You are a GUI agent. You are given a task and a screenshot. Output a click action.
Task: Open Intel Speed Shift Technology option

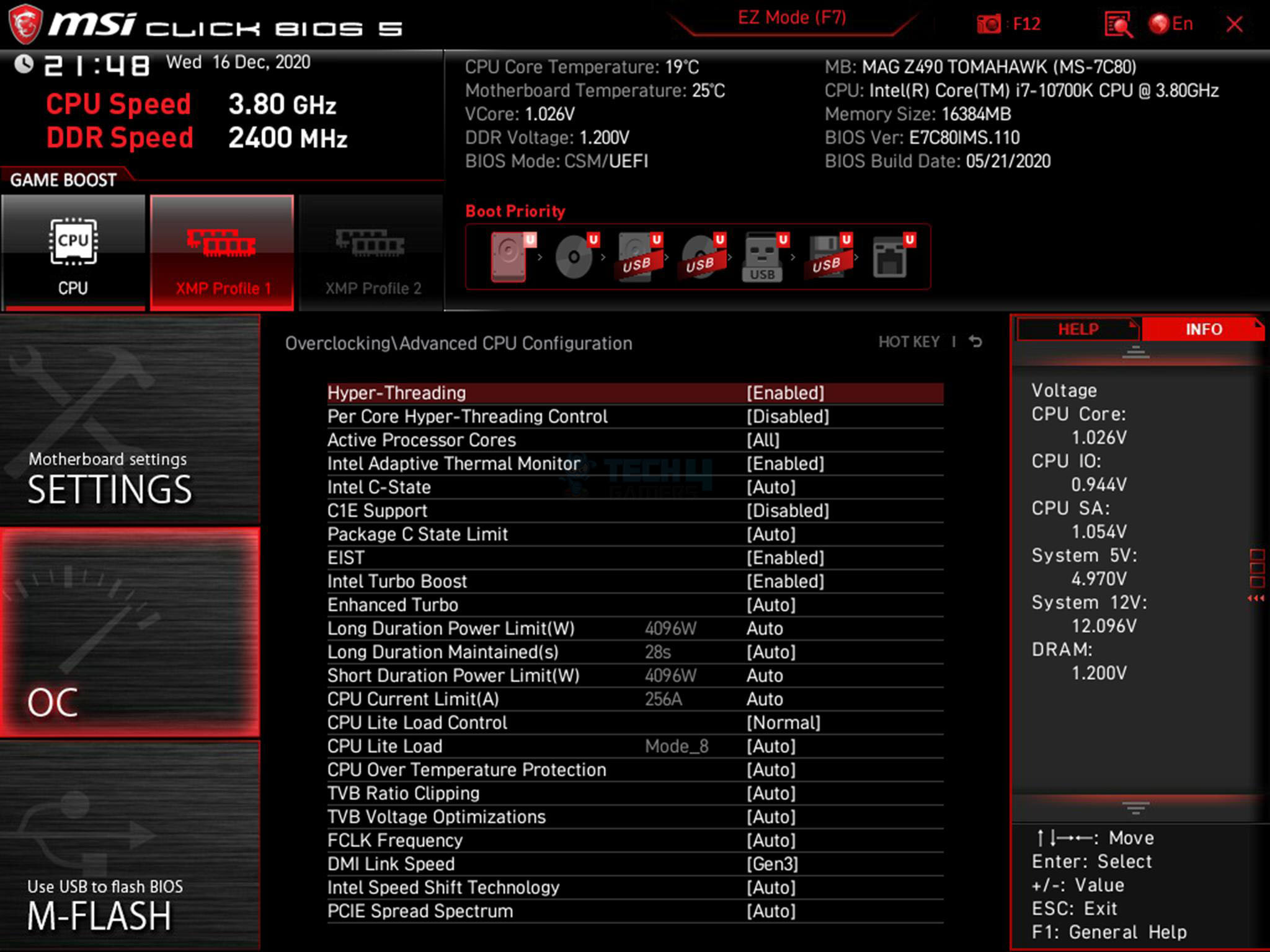[x=635, y=888]
